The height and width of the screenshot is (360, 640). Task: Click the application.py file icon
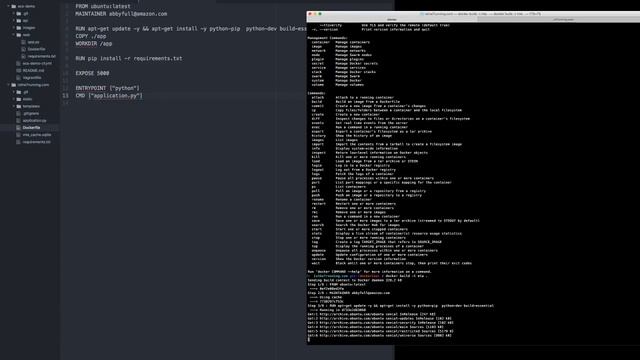pyautogui.click(x=18, y=120)
